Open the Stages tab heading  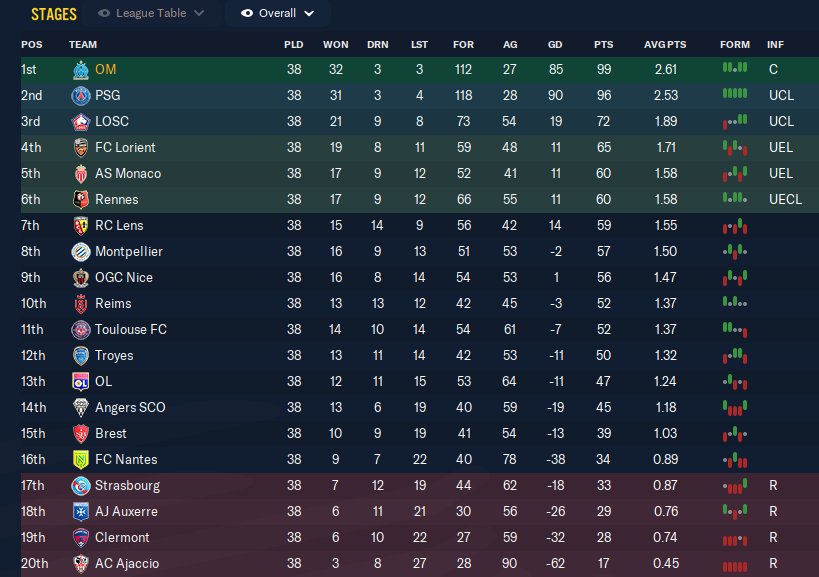click(x=54, y=14)
